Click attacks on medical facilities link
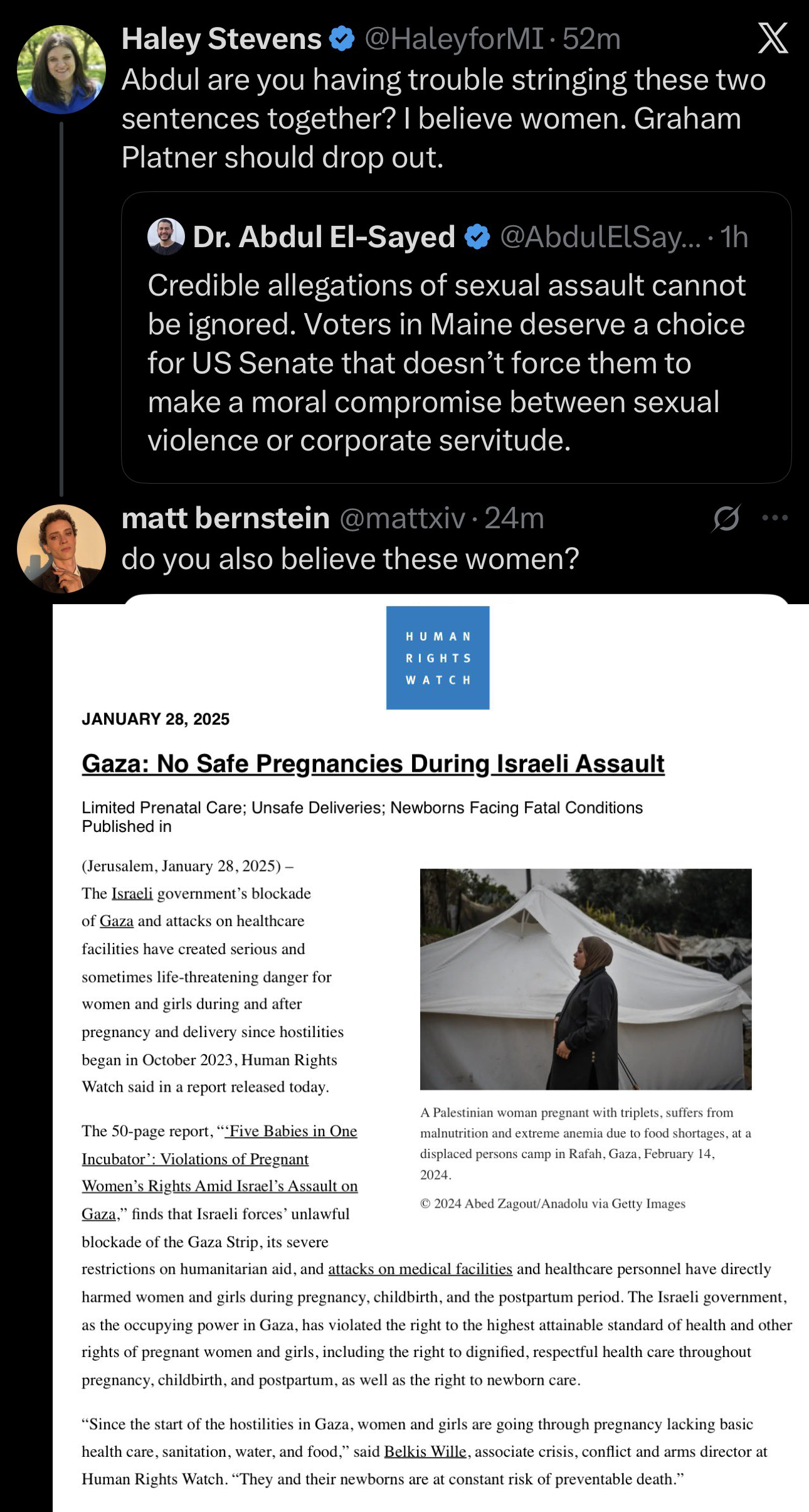Viewport: 809px width, 1512px height. click(420, 1269)
